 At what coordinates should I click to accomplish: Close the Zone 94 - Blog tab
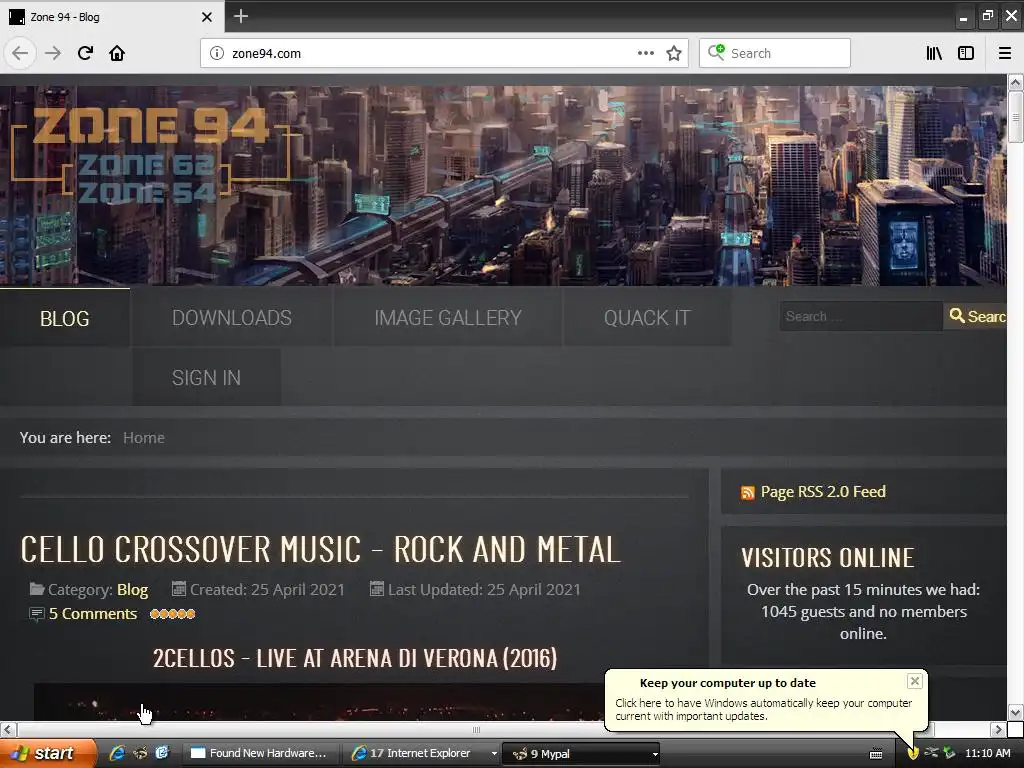coord(207,17)
